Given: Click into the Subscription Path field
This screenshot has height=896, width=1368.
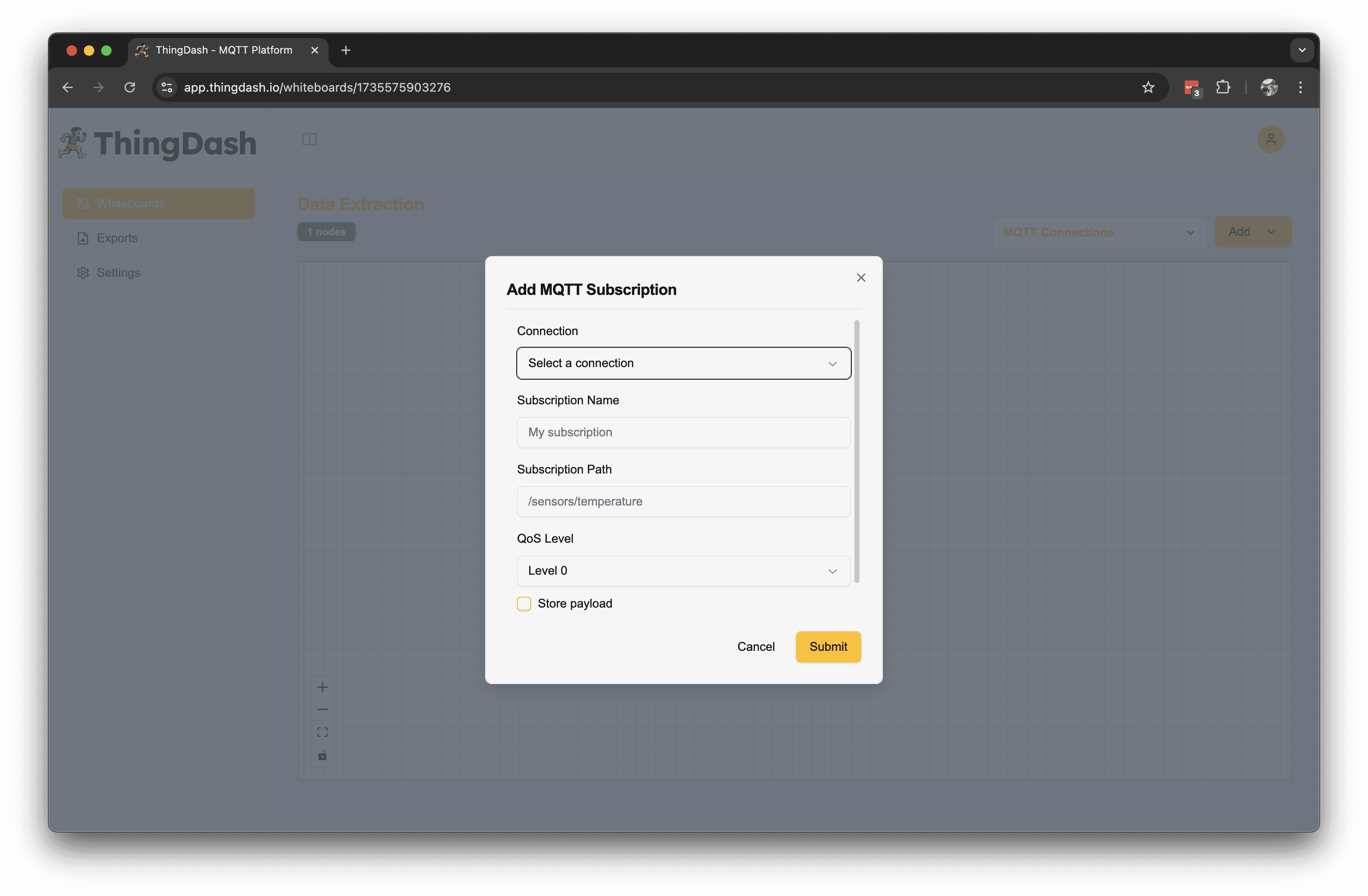Looking at the screenshot, I should pyautogui.click(x=684, y=501).
